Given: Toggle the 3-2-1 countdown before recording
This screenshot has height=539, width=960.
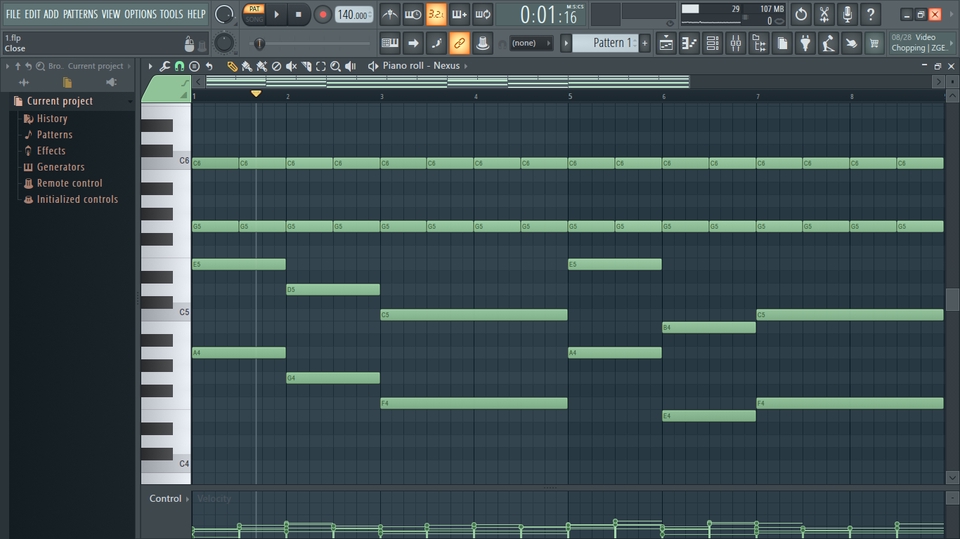Looking at the screenshot, I should [x=436, y=14].
